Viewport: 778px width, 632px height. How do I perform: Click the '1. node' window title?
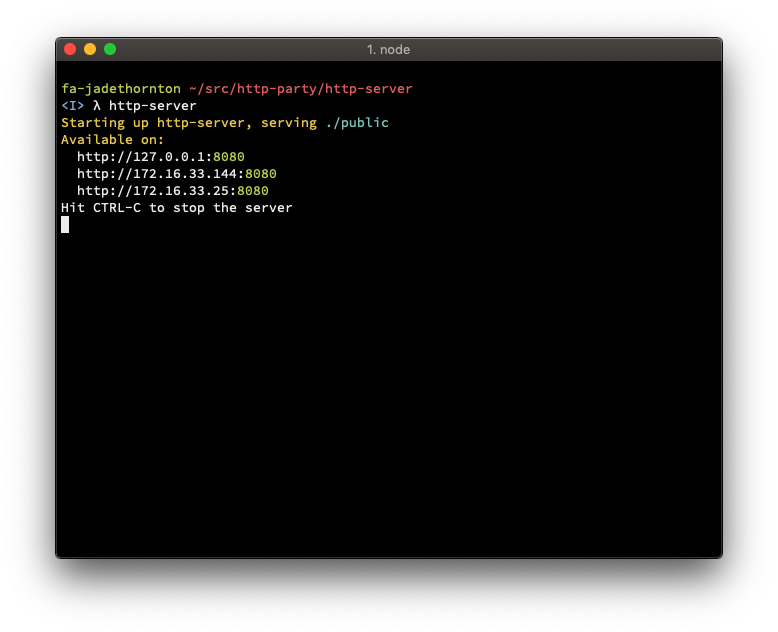(x=388, y=50)
